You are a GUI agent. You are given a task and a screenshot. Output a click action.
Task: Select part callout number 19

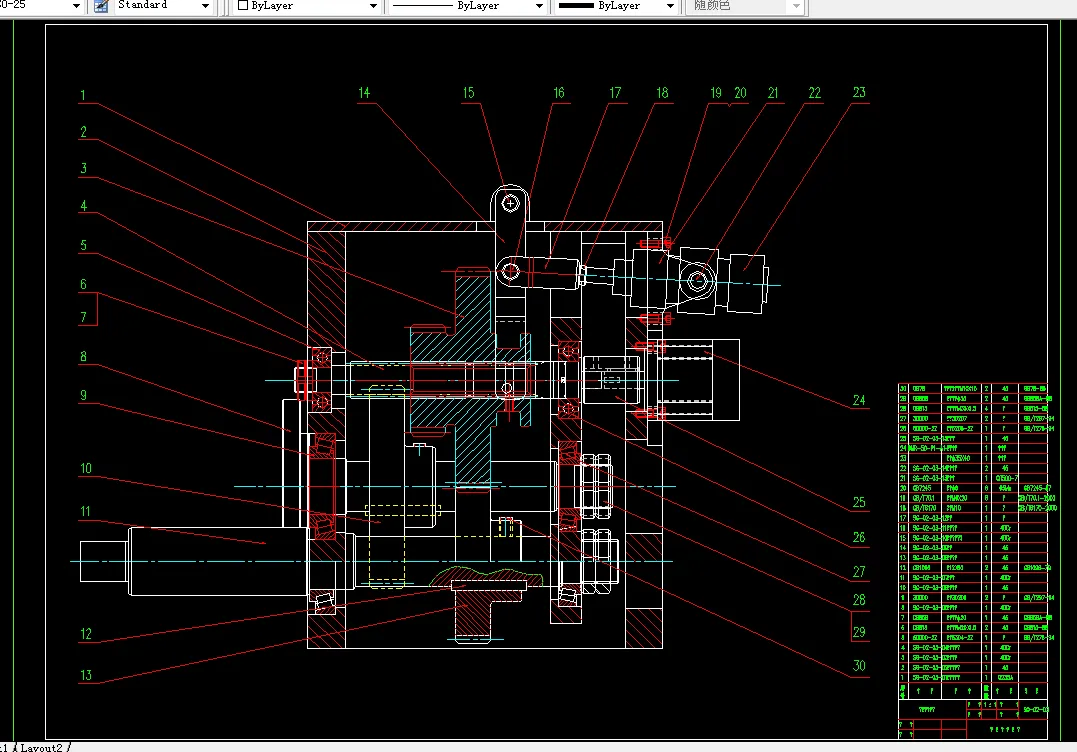(716, 93)
